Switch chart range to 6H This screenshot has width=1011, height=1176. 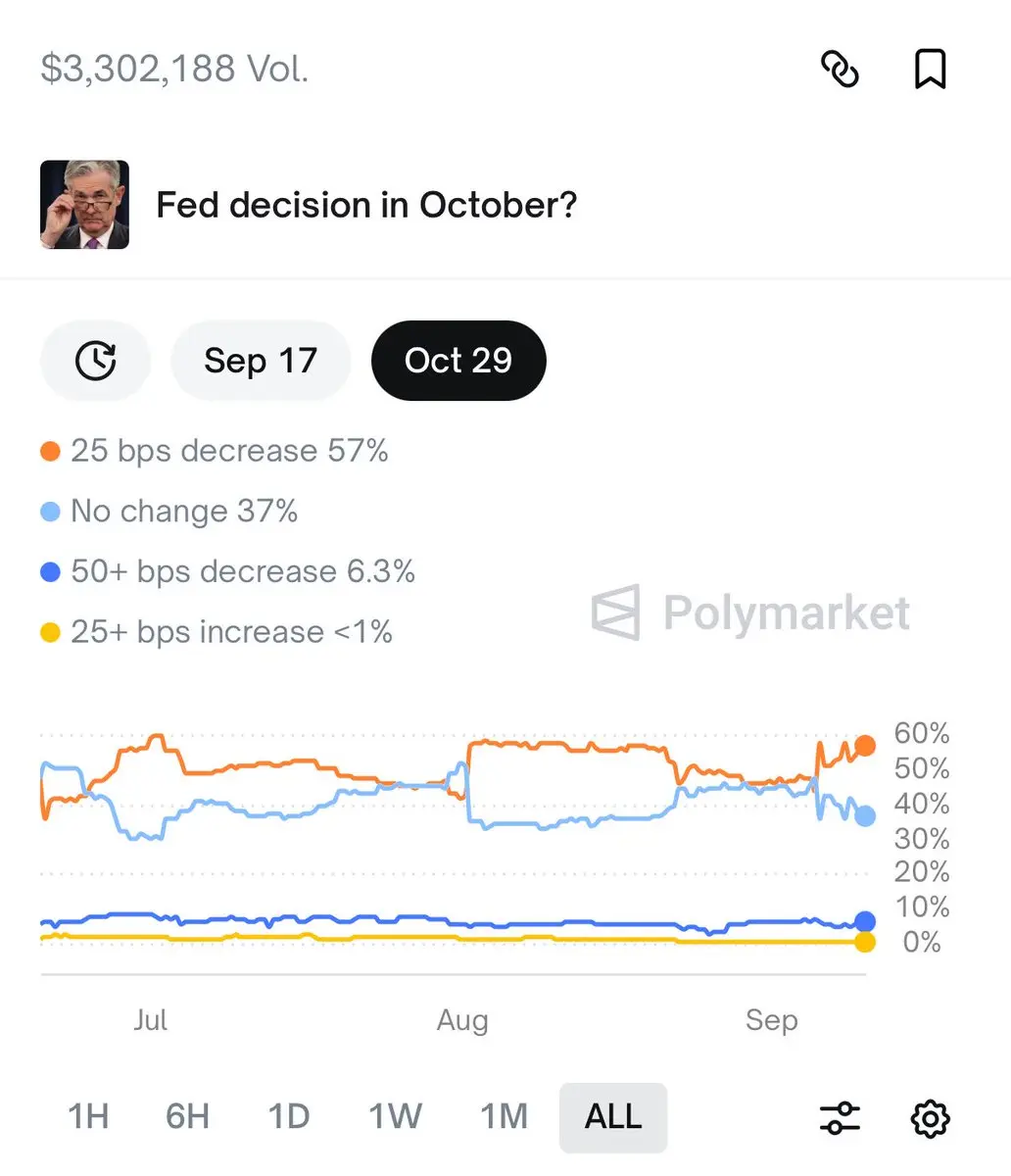click(187, 1116)
